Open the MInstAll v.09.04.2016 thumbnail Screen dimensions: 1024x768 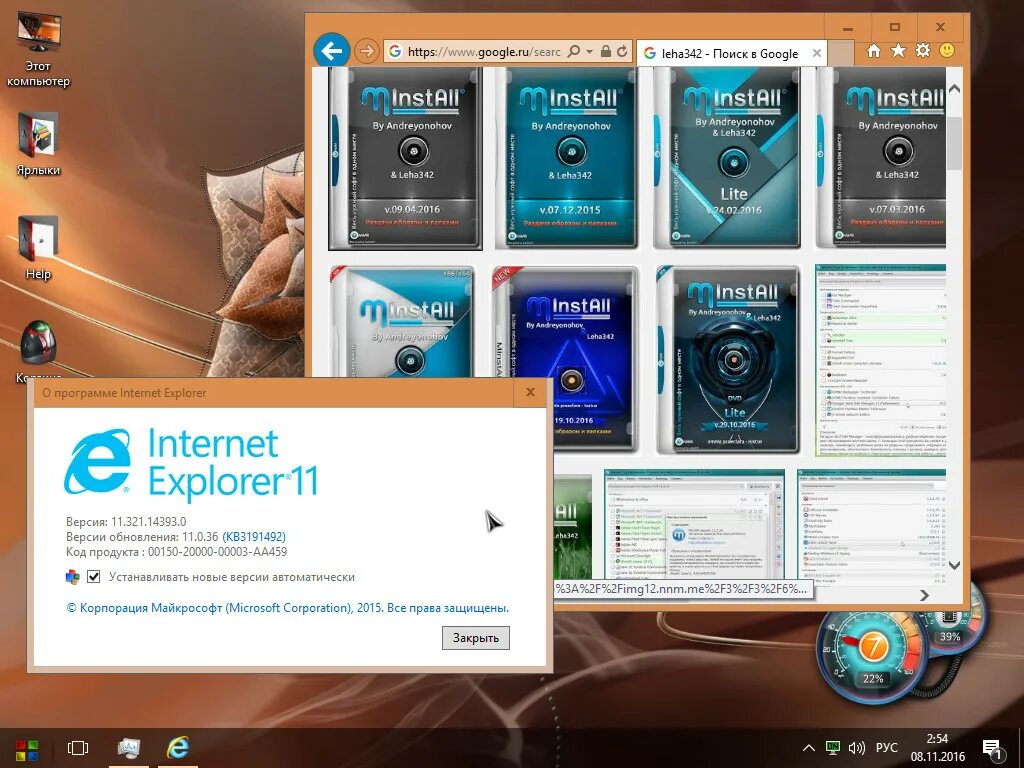coord(406,158)
